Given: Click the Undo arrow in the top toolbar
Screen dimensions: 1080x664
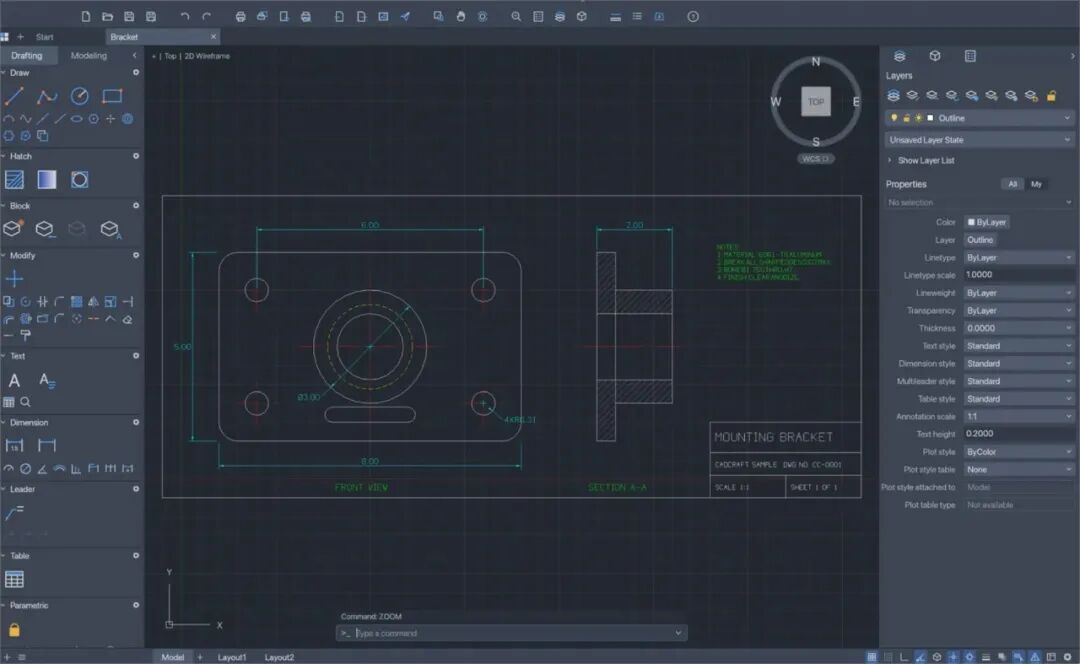Looking at the screenshot, I should (x=184, y=17).
